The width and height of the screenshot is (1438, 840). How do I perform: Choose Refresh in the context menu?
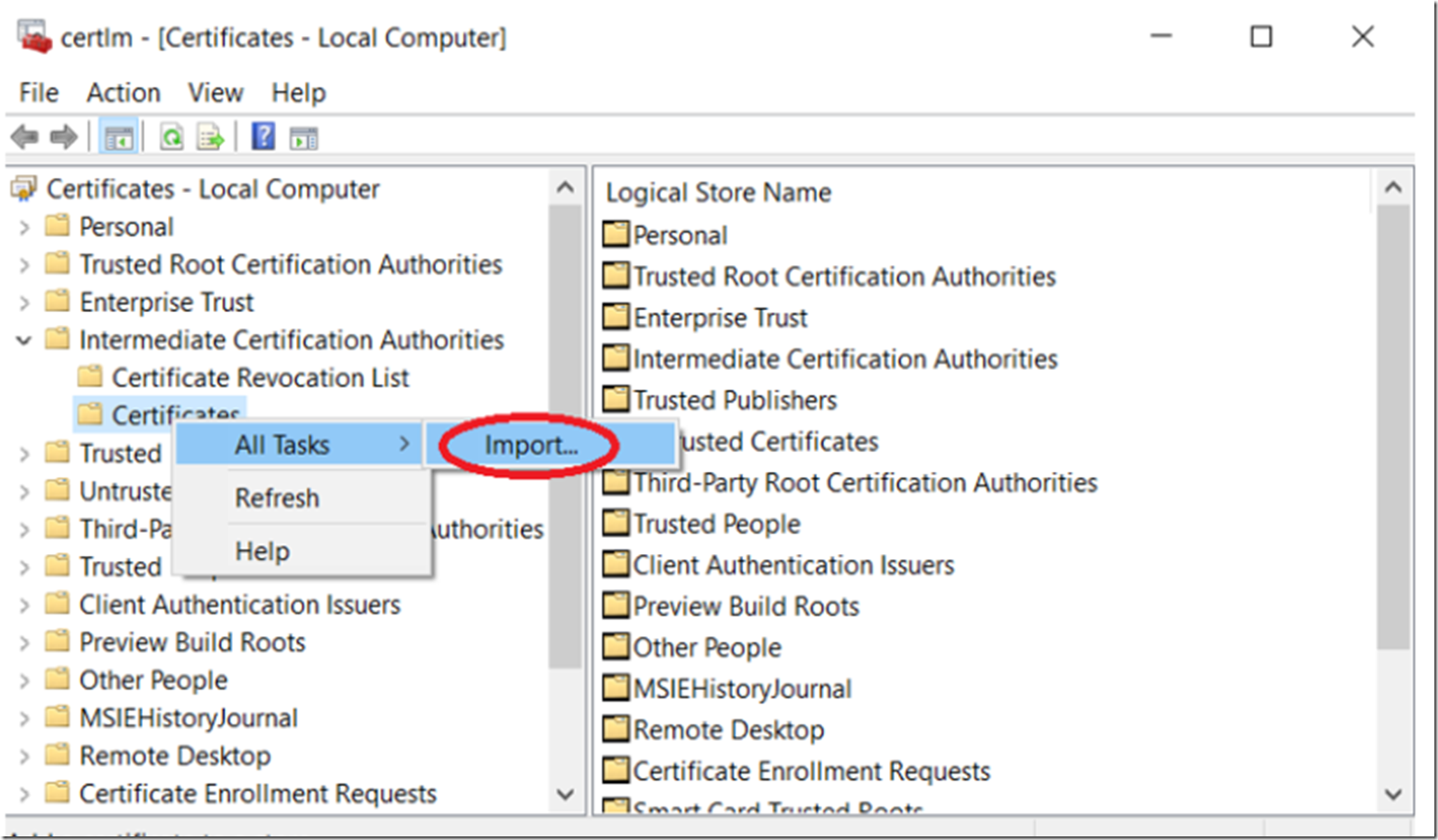277,497
